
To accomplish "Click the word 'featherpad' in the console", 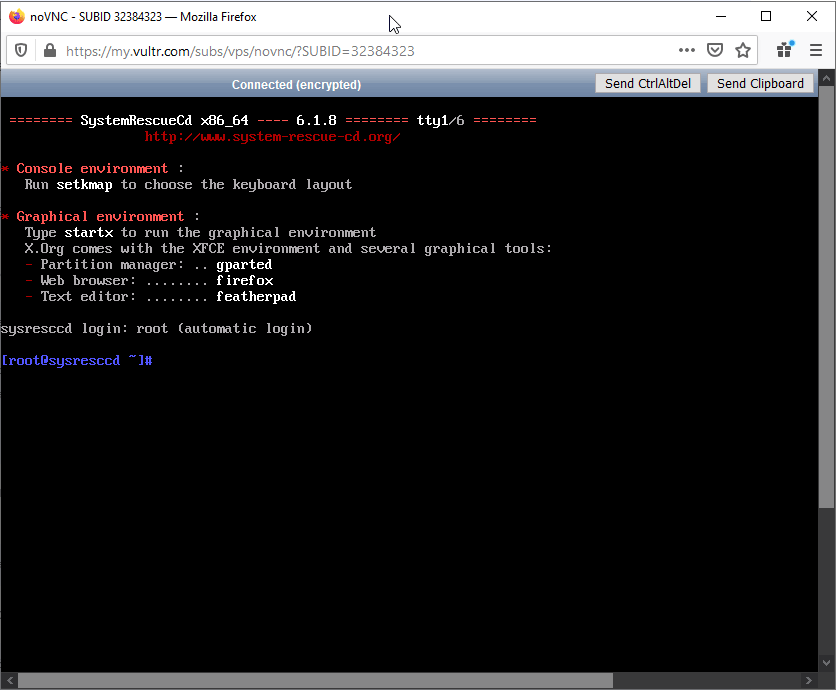I will pos(256,296).
